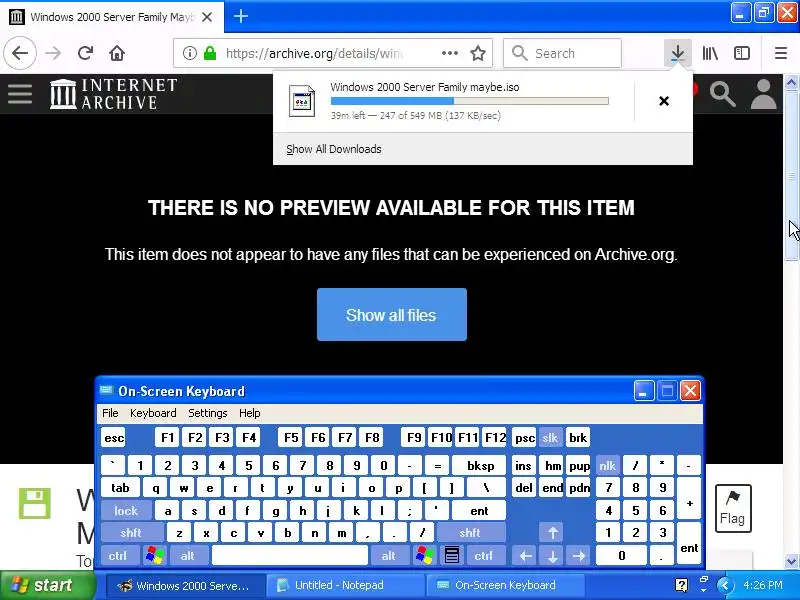Viewport: 800px width, 600px height.
Task: Open the Keyboard menu
Action: (153, 413)
